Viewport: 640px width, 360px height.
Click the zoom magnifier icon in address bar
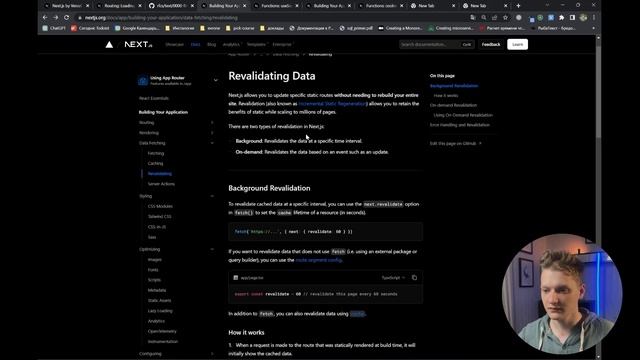click(x=484, y=18)
